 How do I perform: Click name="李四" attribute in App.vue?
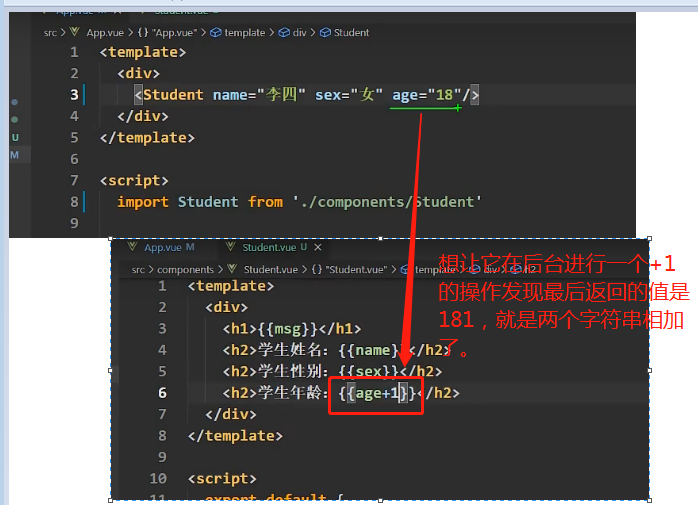(259, 95)
